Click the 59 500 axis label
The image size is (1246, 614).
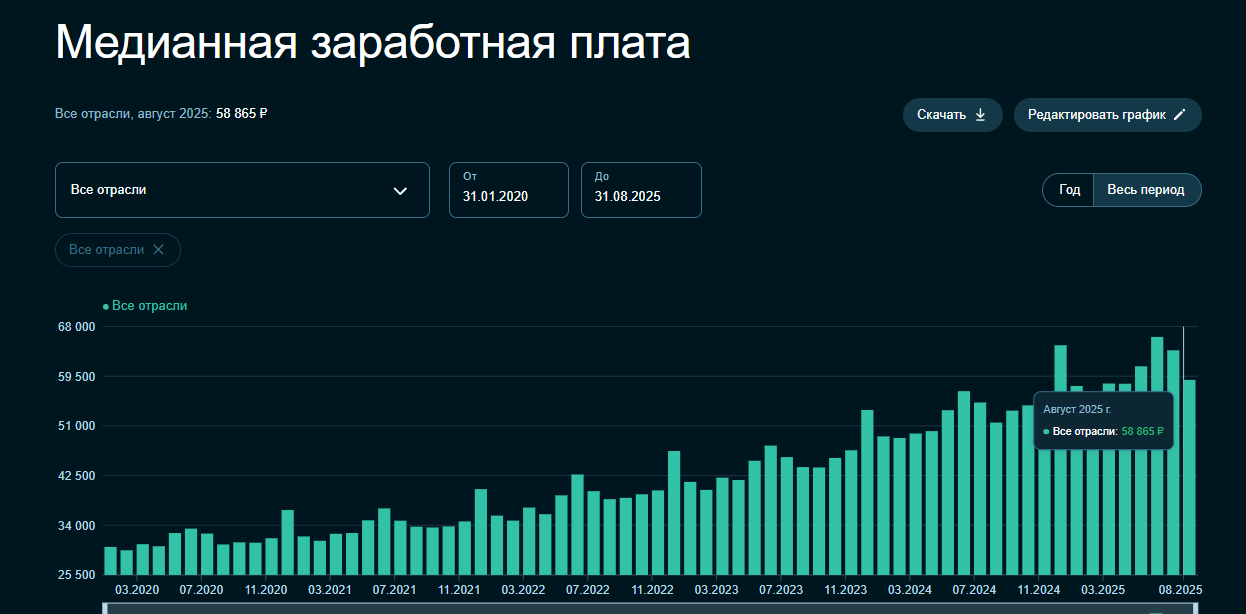tap(75, 377)
